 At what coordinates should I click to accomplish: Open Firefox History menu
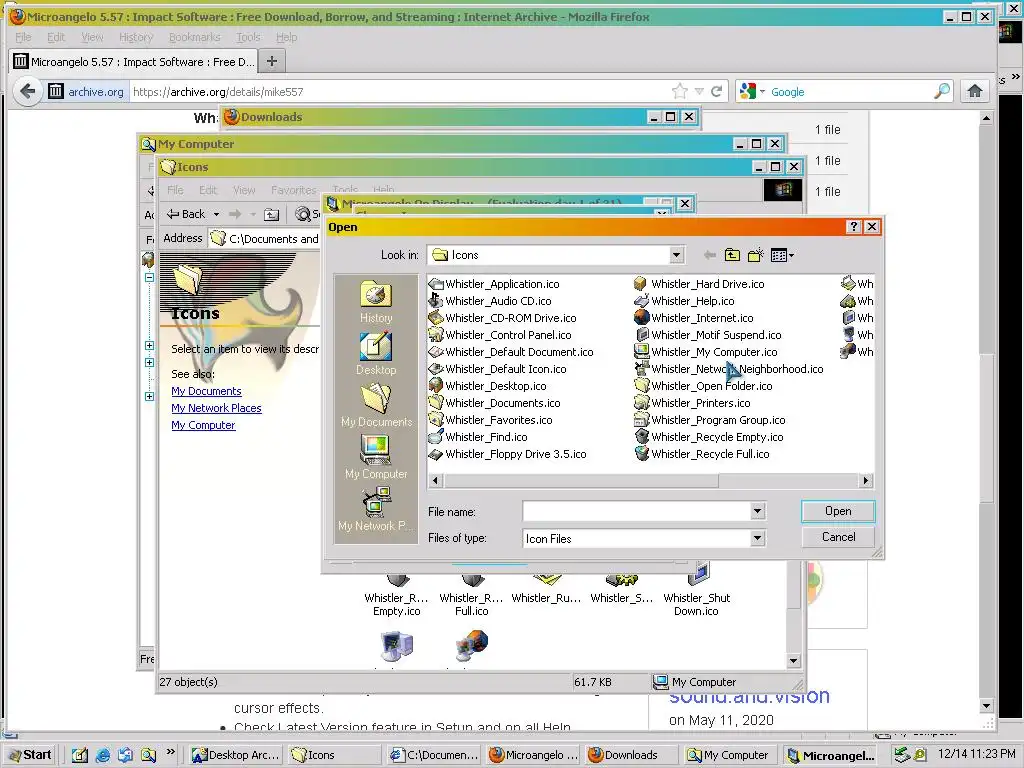(136, 37)
